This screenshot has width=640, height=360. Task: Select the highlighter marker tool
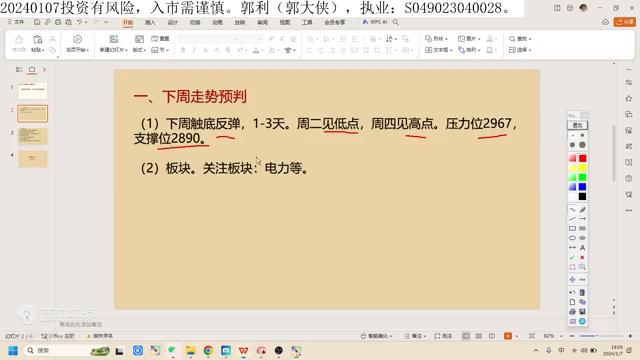tap(582, 209)
